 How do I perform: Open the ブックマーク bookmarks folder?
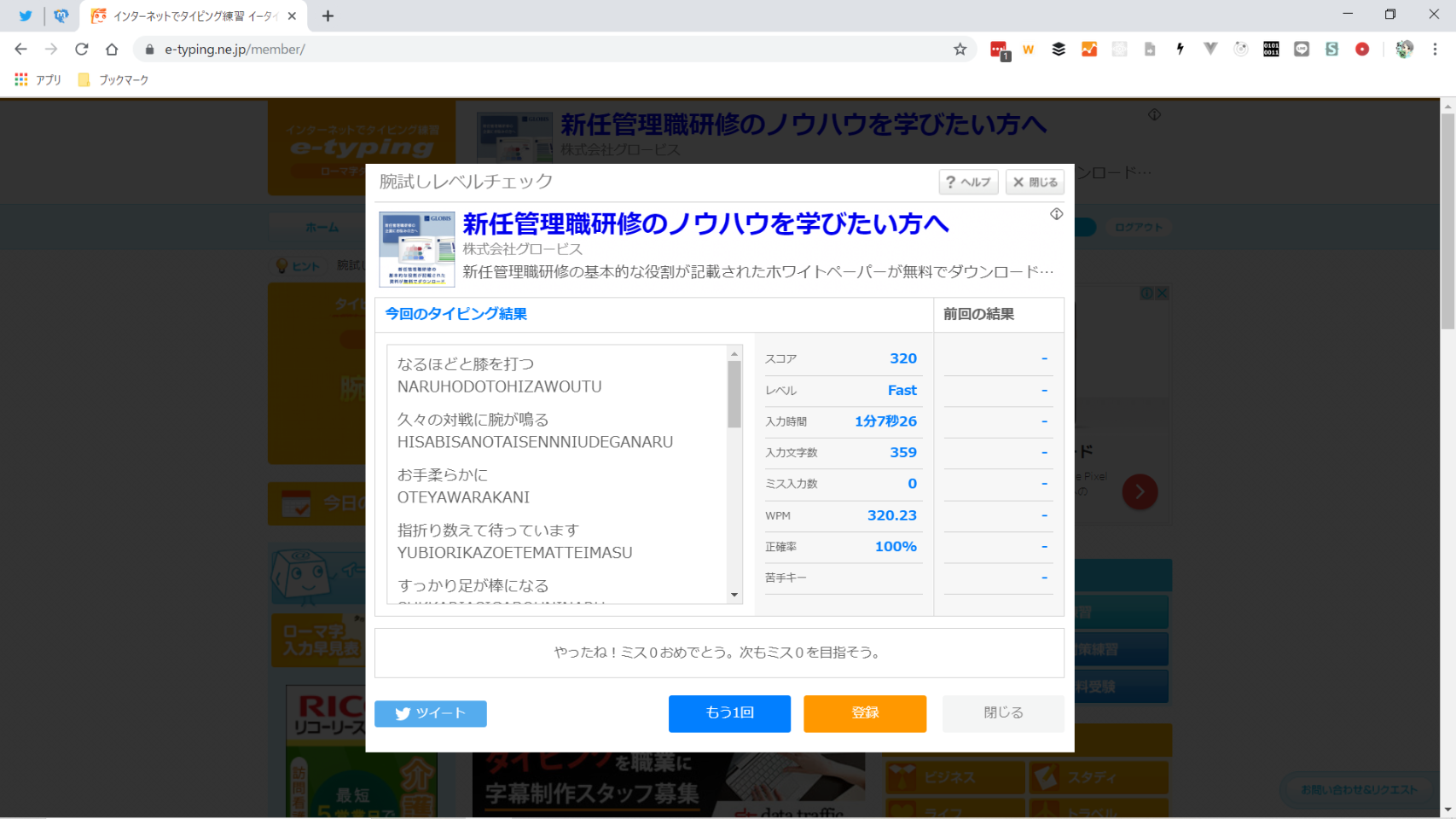(x=113, y=80)
